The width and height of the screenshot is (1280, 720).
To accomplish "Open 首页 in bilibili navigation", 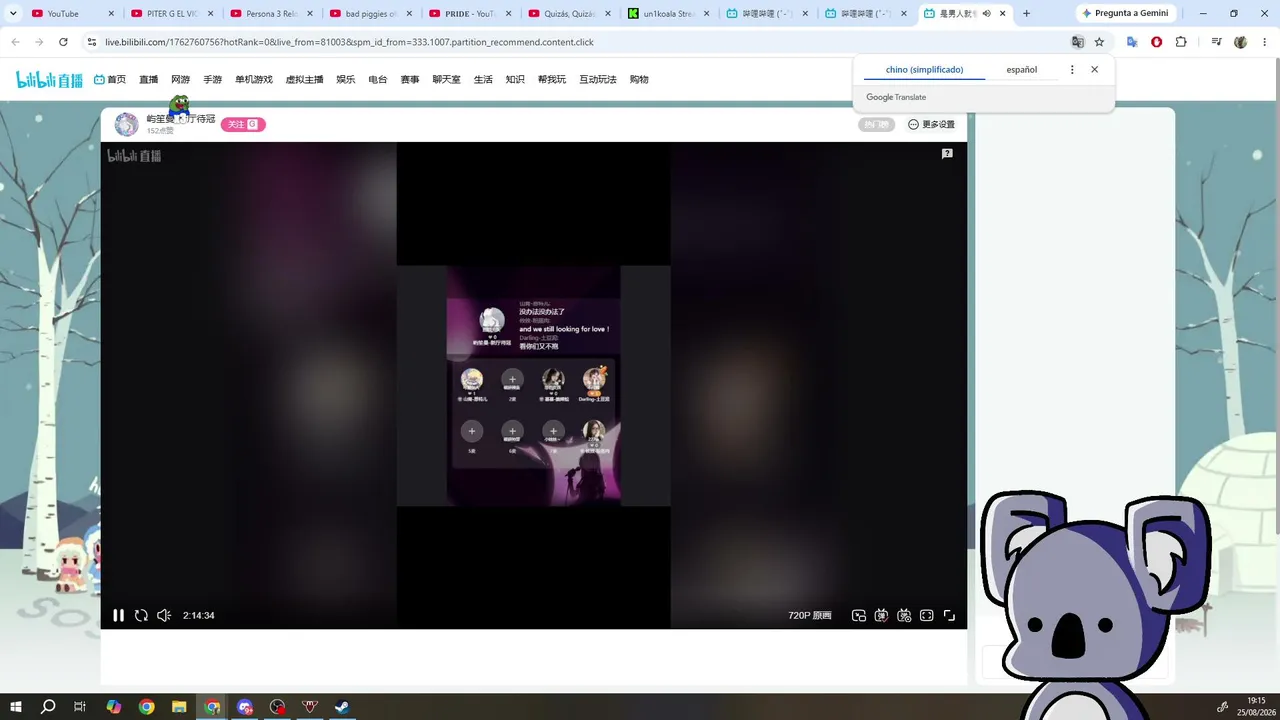I will (110, 80).
